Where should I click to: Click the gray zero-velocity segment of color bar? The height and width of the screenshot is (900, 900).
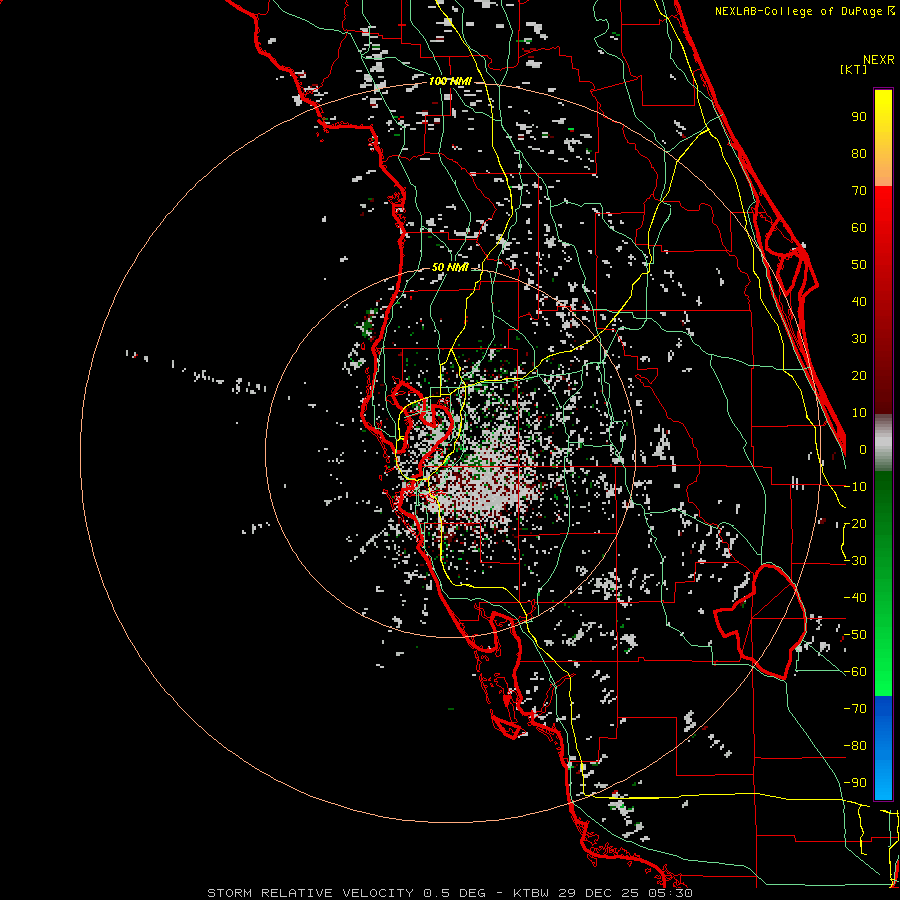[x=883, y=443]
